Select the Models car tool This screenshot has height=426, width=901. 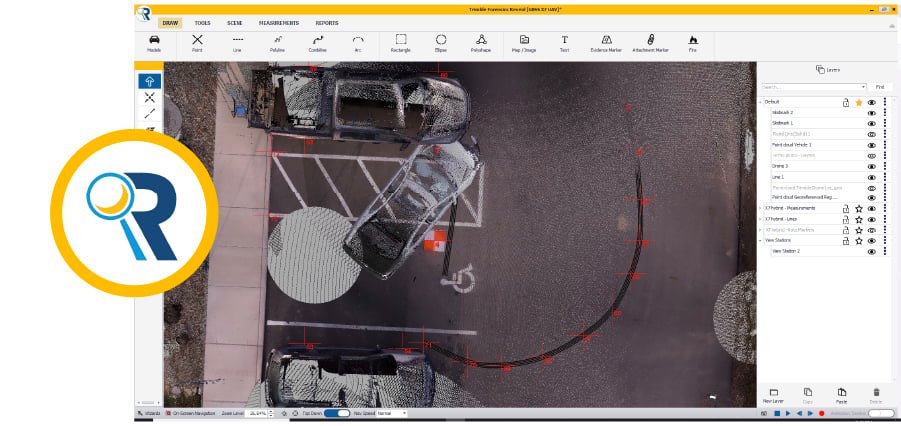154,44
